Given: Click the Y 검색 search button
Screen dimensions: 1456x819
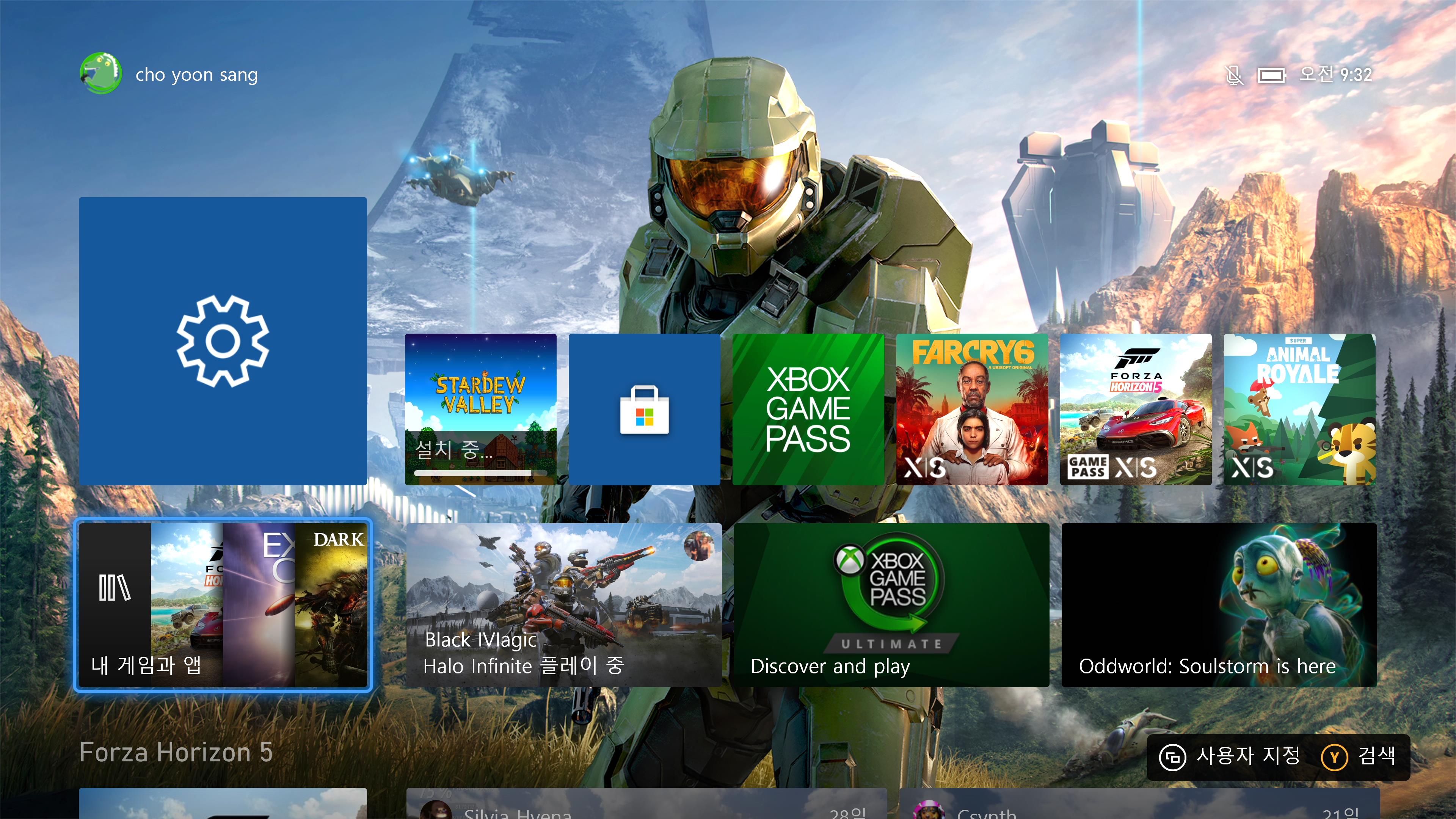Looking at the screenshot, I should coord(1359,756).
